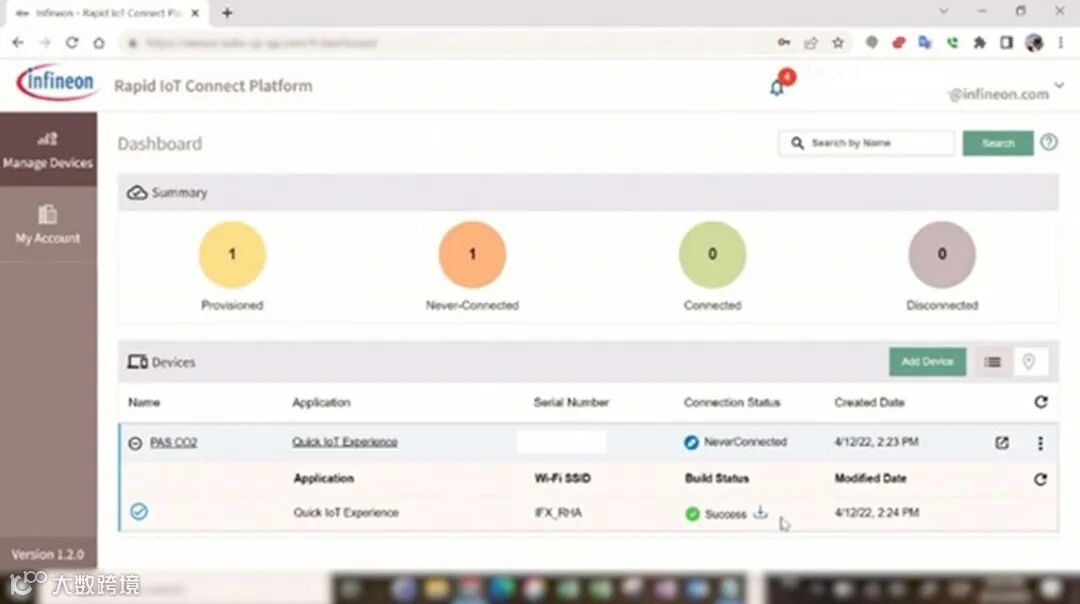
Task: Select the yellow Provisioned summary circle
Action: (232, 254)
